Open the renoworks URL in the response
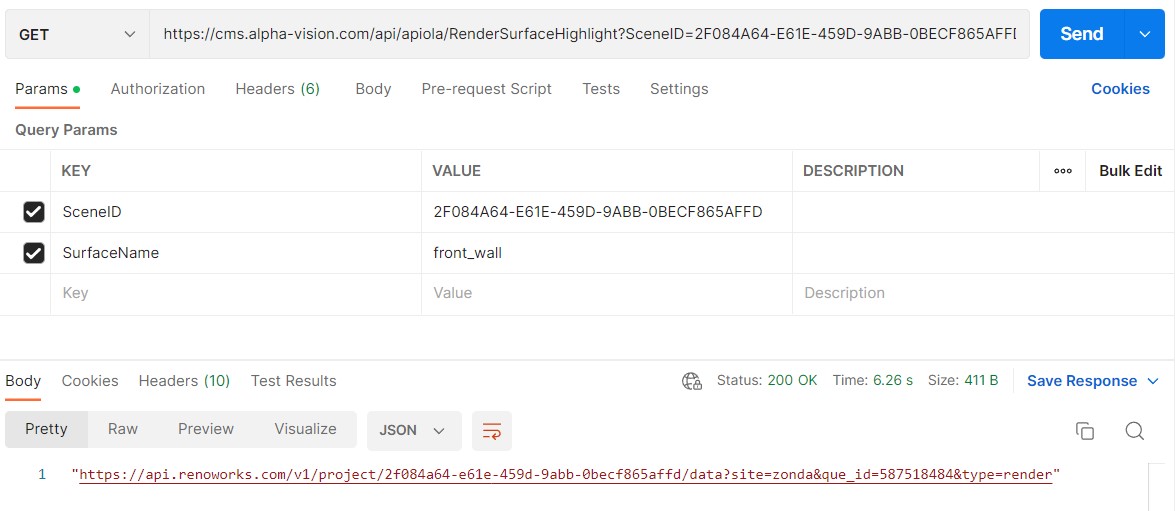 [565, 475]
